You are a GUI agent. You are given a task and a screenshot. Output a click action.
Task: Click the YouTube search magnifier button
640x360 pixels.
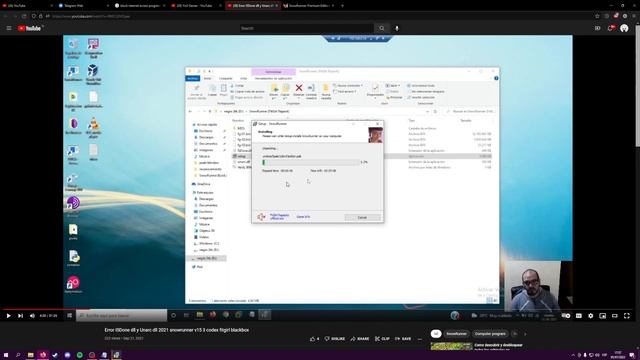382,28
